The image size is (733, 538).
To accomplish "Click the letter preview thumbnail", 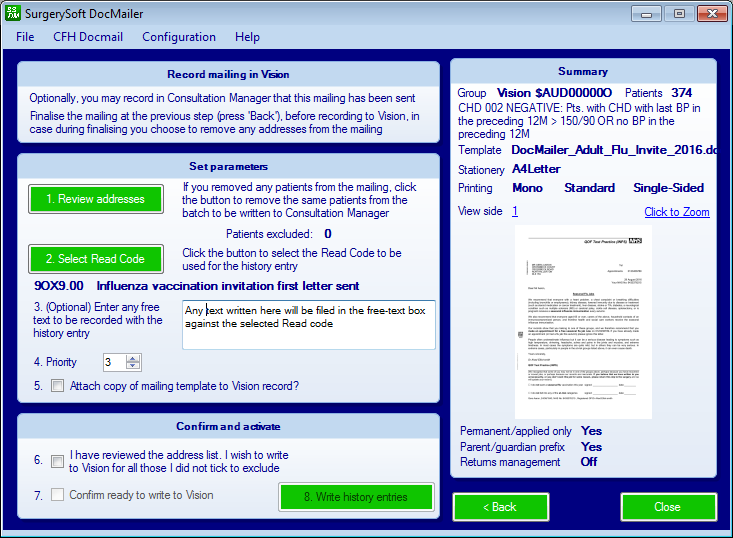I will tap(583, 322).
